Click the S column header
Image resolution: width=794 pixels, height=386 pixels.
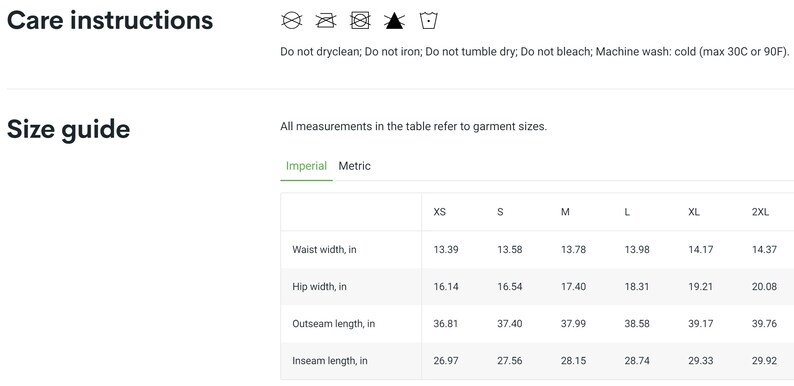pyautogui.click(x=500, y=212)
